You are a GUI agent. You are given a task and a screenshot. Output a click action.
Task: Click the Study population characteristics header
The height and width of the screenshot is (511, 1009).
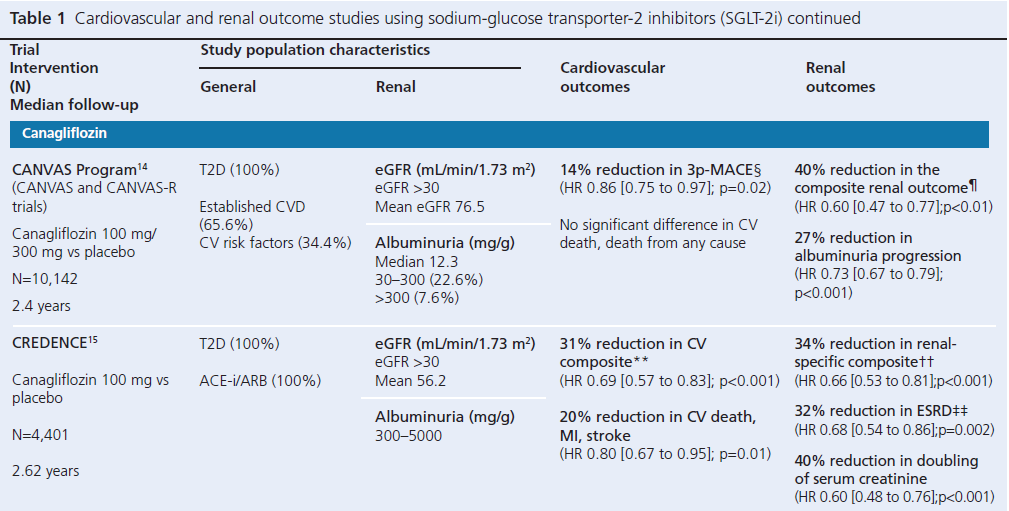[315, 49]
